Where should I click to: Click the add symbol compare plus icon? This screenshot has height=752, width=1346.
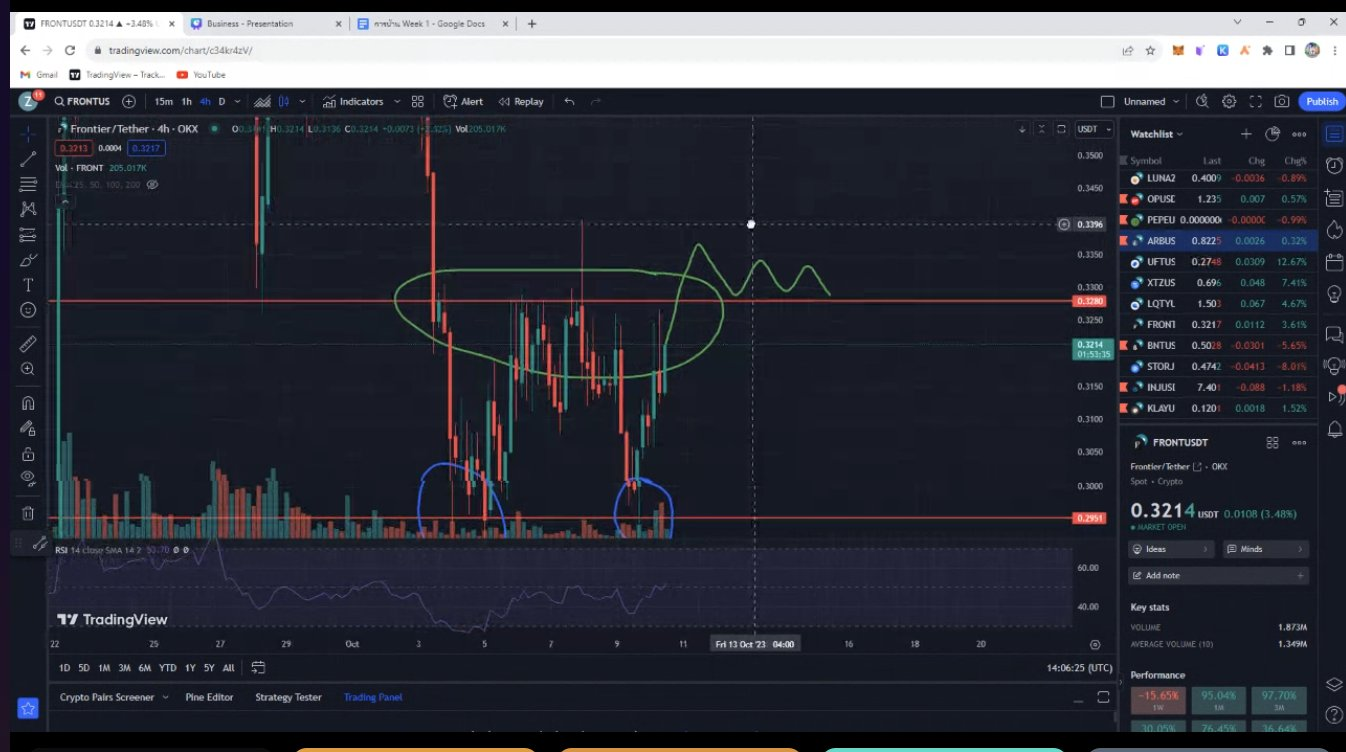pyautogui.click(x=129, y=101)
